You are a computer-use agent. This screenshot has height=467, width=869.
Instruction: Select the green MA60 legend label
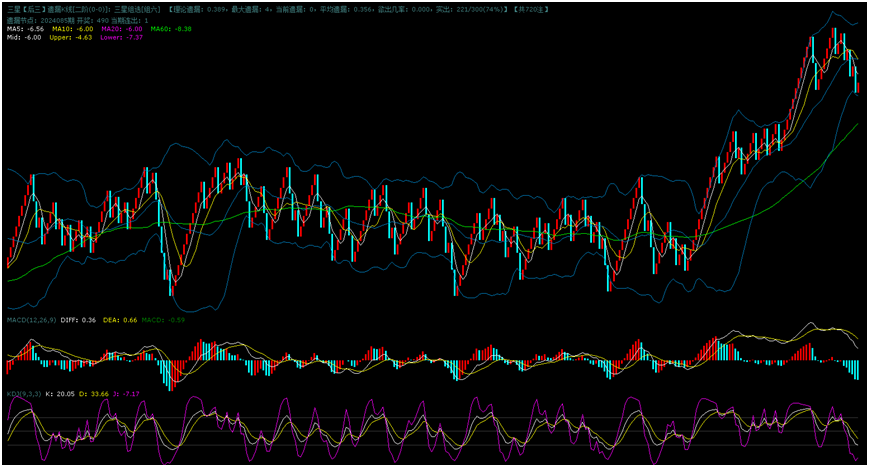[170, 29]
